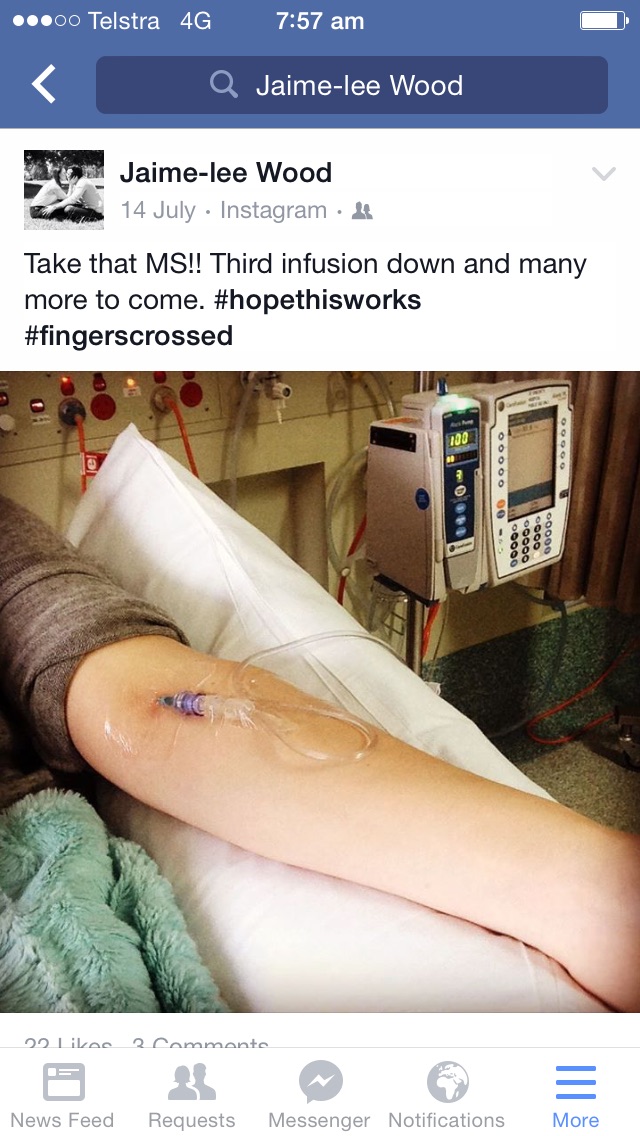This screenshot has width=640, height=1136.
Task: View the 3 Comments link
Action: pyautogui.click(x=200, y=1042)
